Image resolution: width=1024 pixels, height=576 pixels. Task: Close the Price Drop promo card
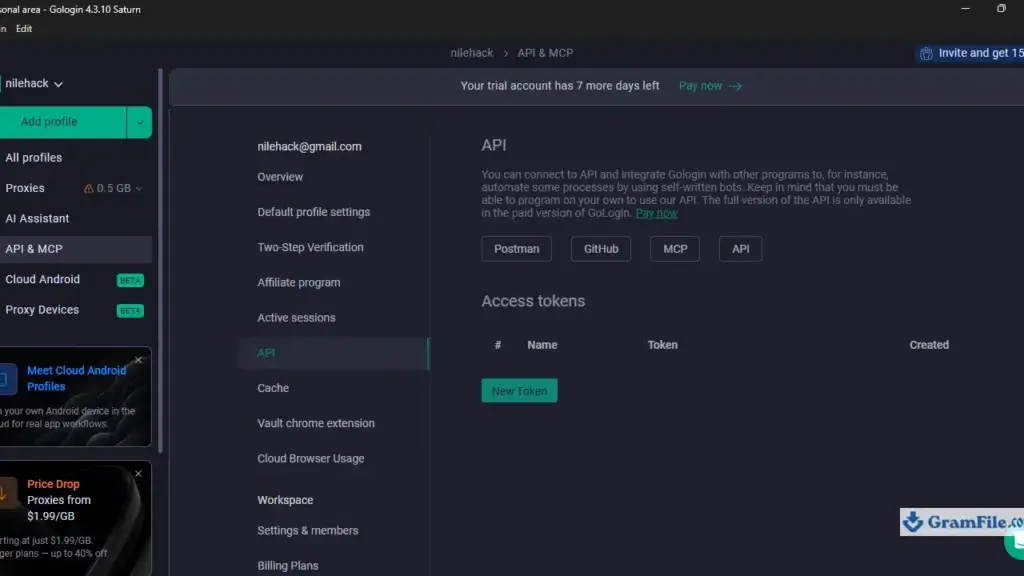(x=138, y=473)
